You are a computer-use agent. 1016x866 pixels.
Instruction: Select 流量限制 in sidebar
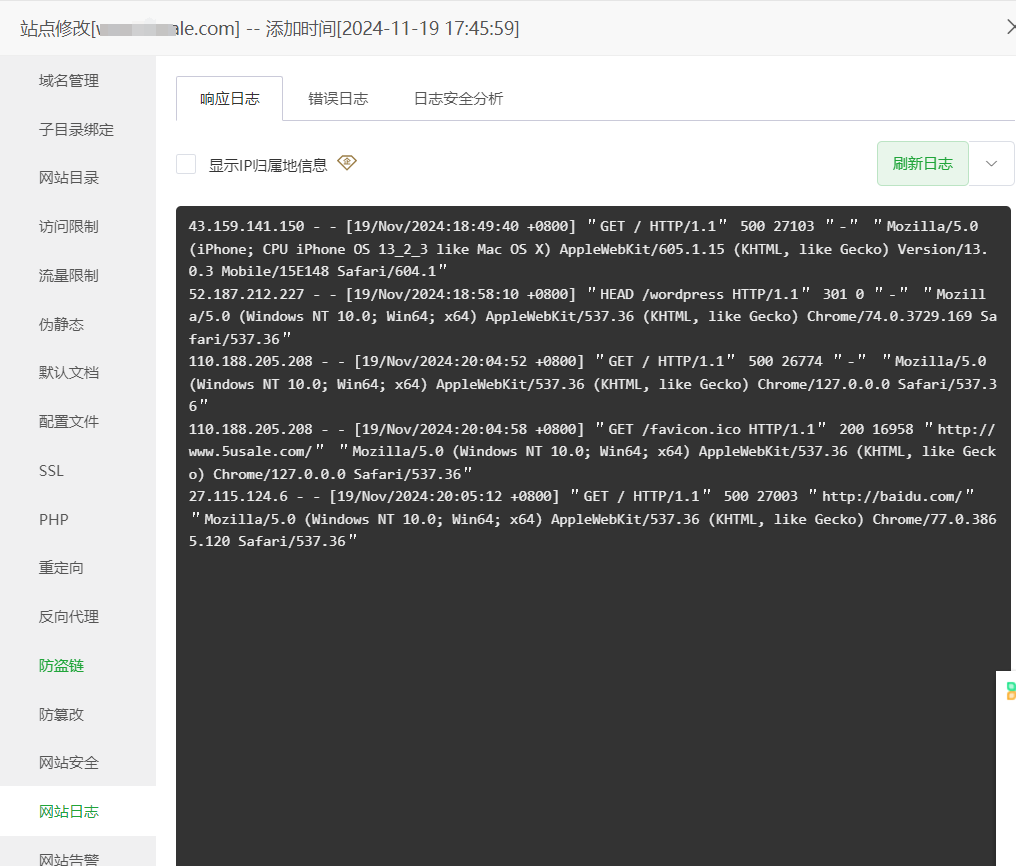pos(69,276)
